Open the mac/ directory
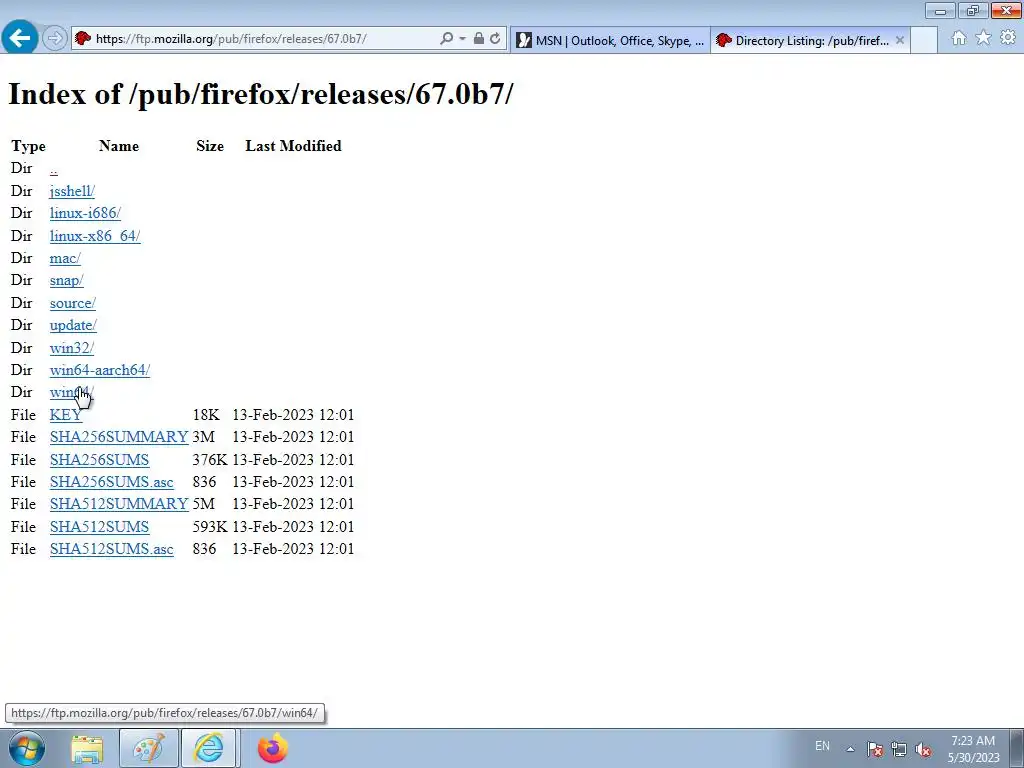This screenshot has height=768, width=1024. click(65, 258)
